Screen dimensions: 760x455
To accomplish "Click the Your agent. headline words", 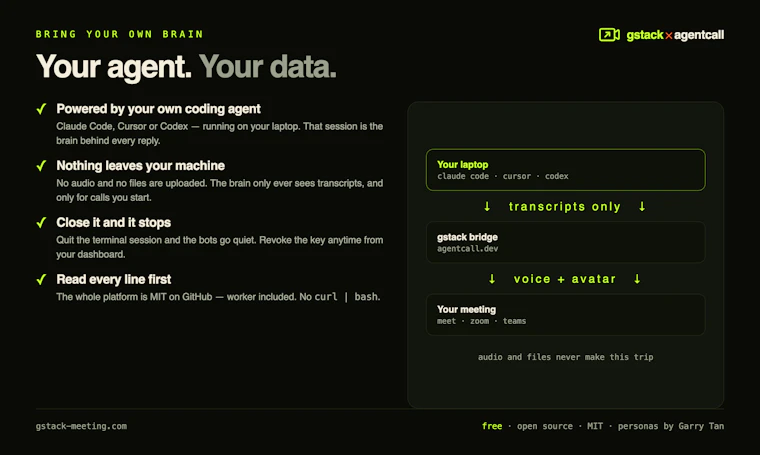I will coord(114,67).
